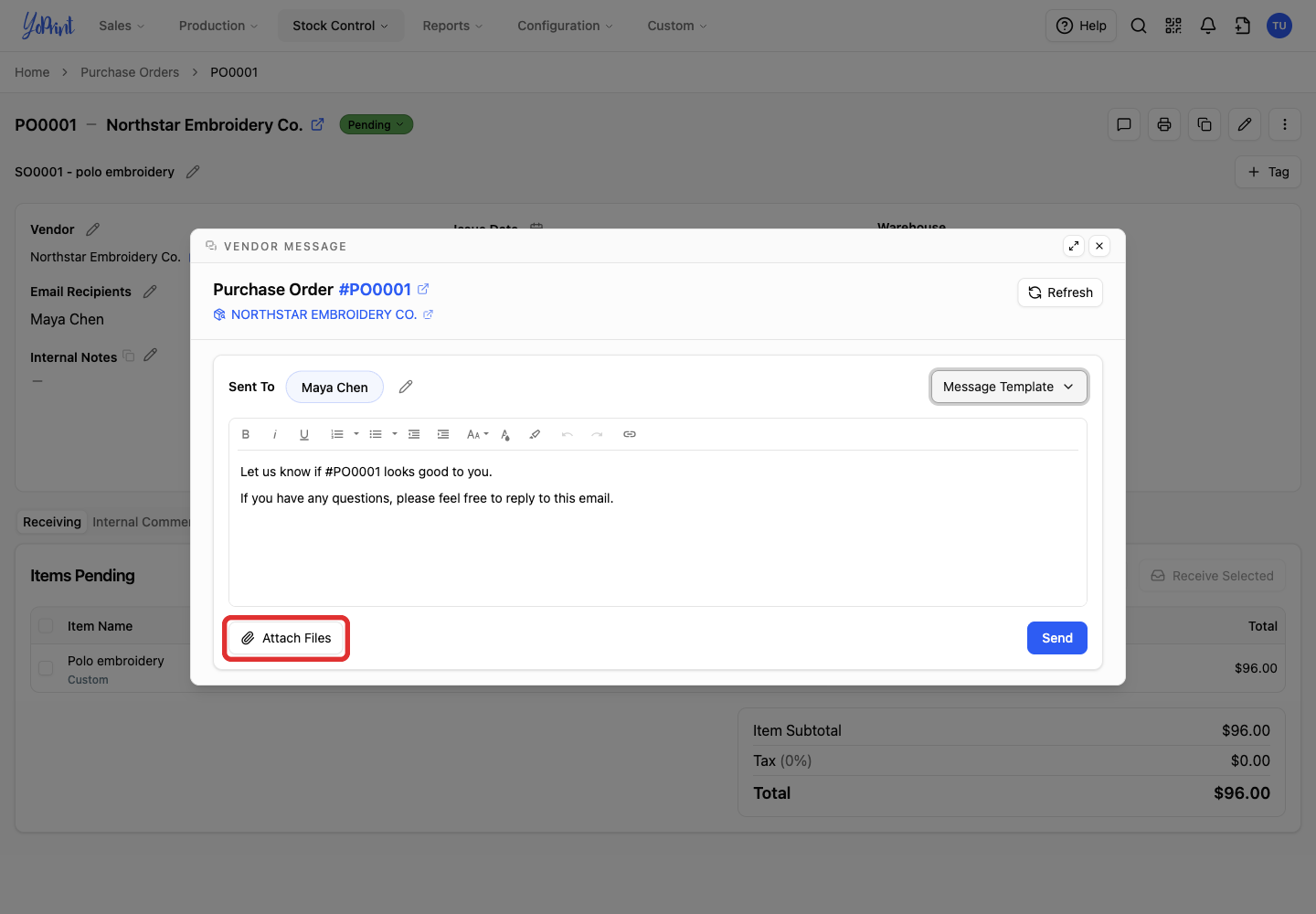
Task: Insert a hyperlink into the message
Action: pos(630,434)
